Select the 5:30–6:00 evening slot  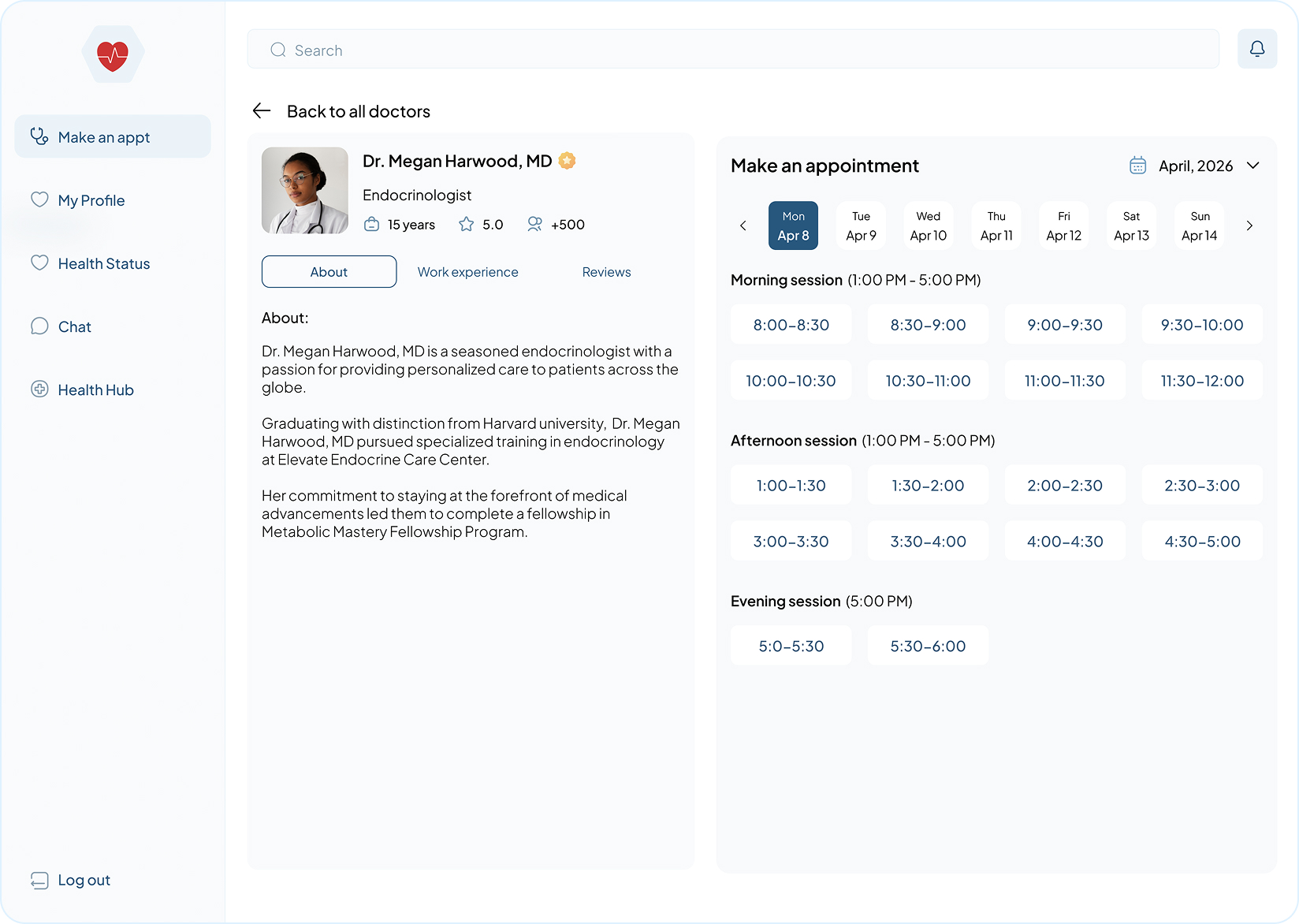click(928, 645)
